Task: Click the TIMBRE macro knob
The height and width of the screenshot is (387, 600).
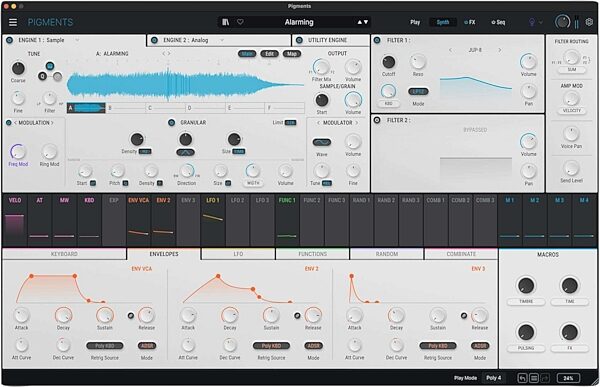Action: 526,286
